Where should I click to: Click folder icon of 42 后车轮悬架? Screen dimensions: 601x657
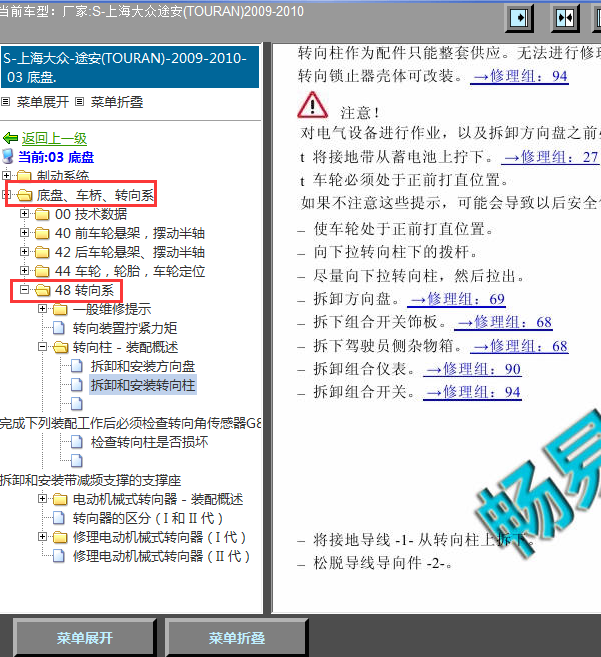click(x=42, y=252)
